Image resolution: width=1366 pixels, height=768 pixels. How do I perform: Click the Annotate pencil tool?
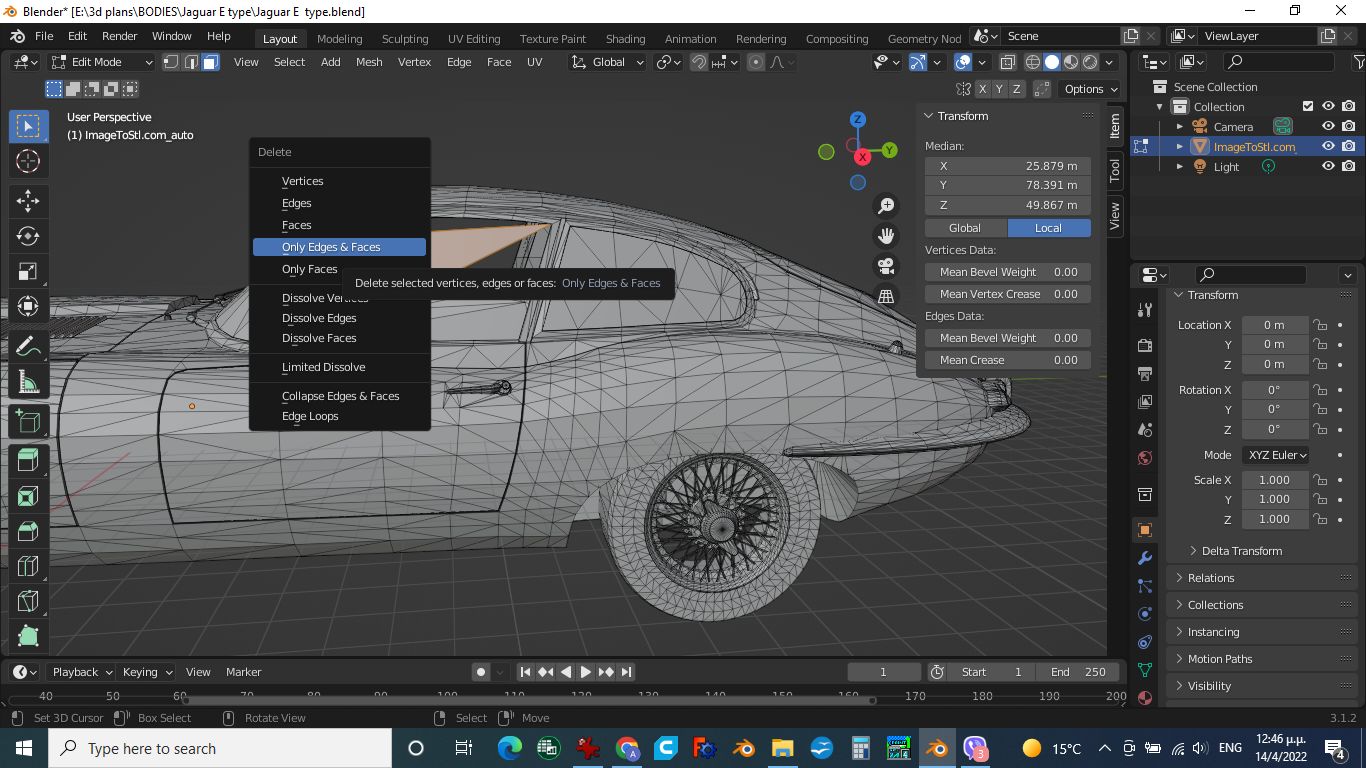pos(28,347)
